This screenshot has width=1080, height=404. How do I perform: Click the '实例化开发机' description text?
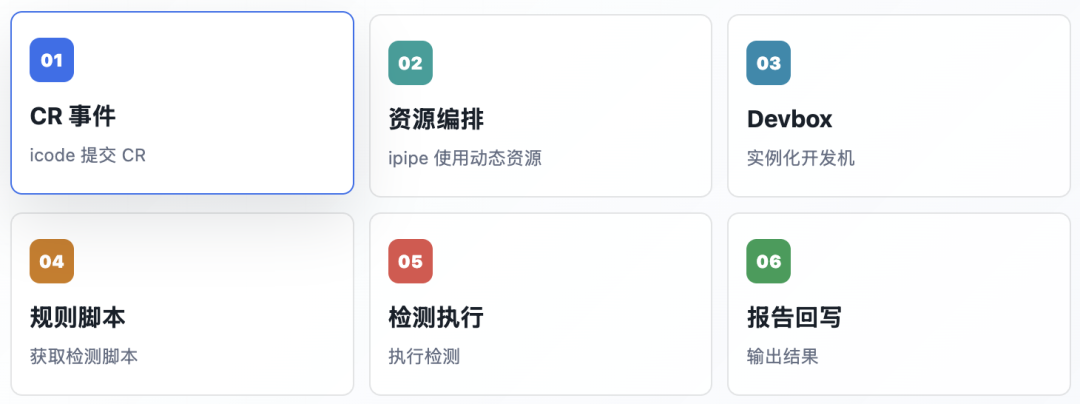(800, 158)
